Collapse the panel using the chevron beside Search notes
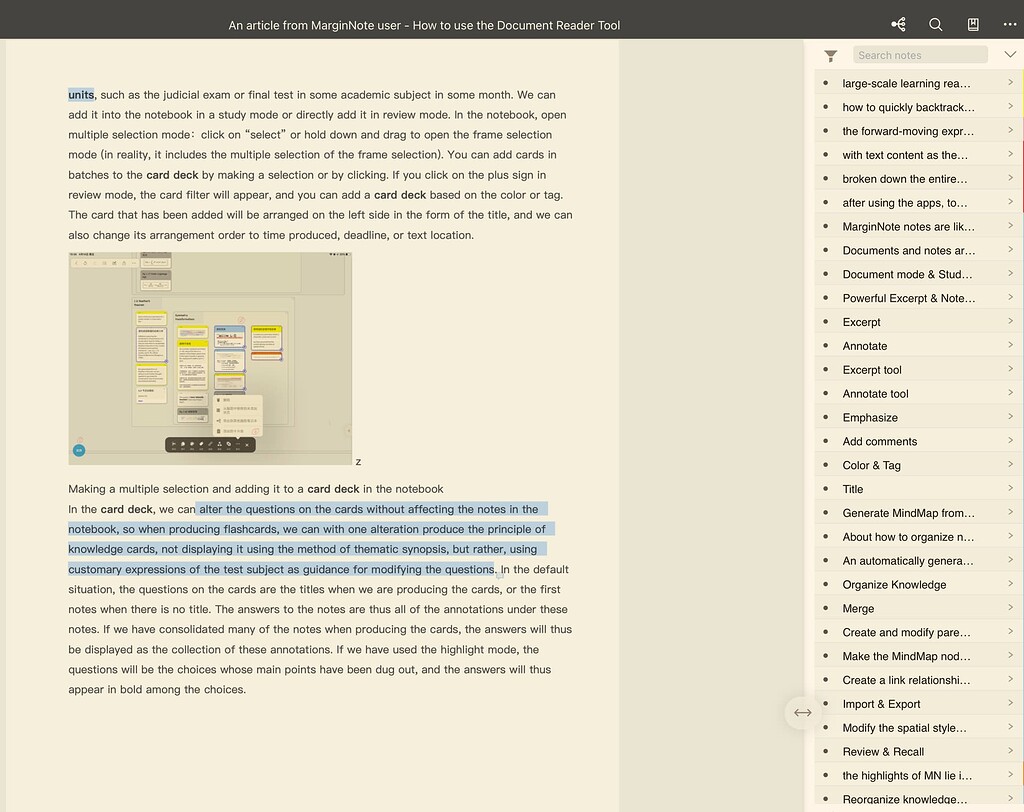1024x812 pixels. [x=1009, y=54]
